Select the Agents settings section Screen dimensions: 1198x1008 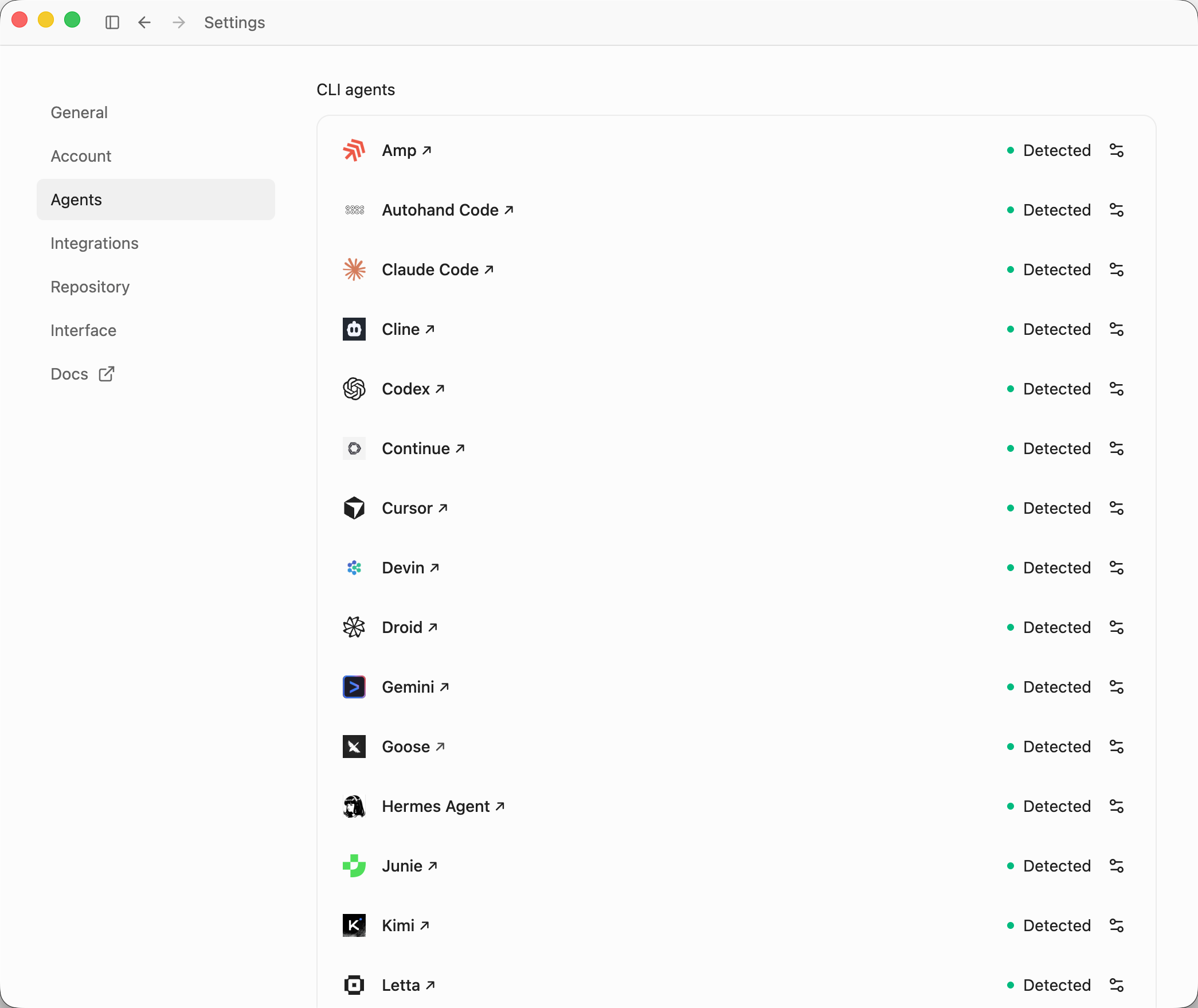point(156,200)
